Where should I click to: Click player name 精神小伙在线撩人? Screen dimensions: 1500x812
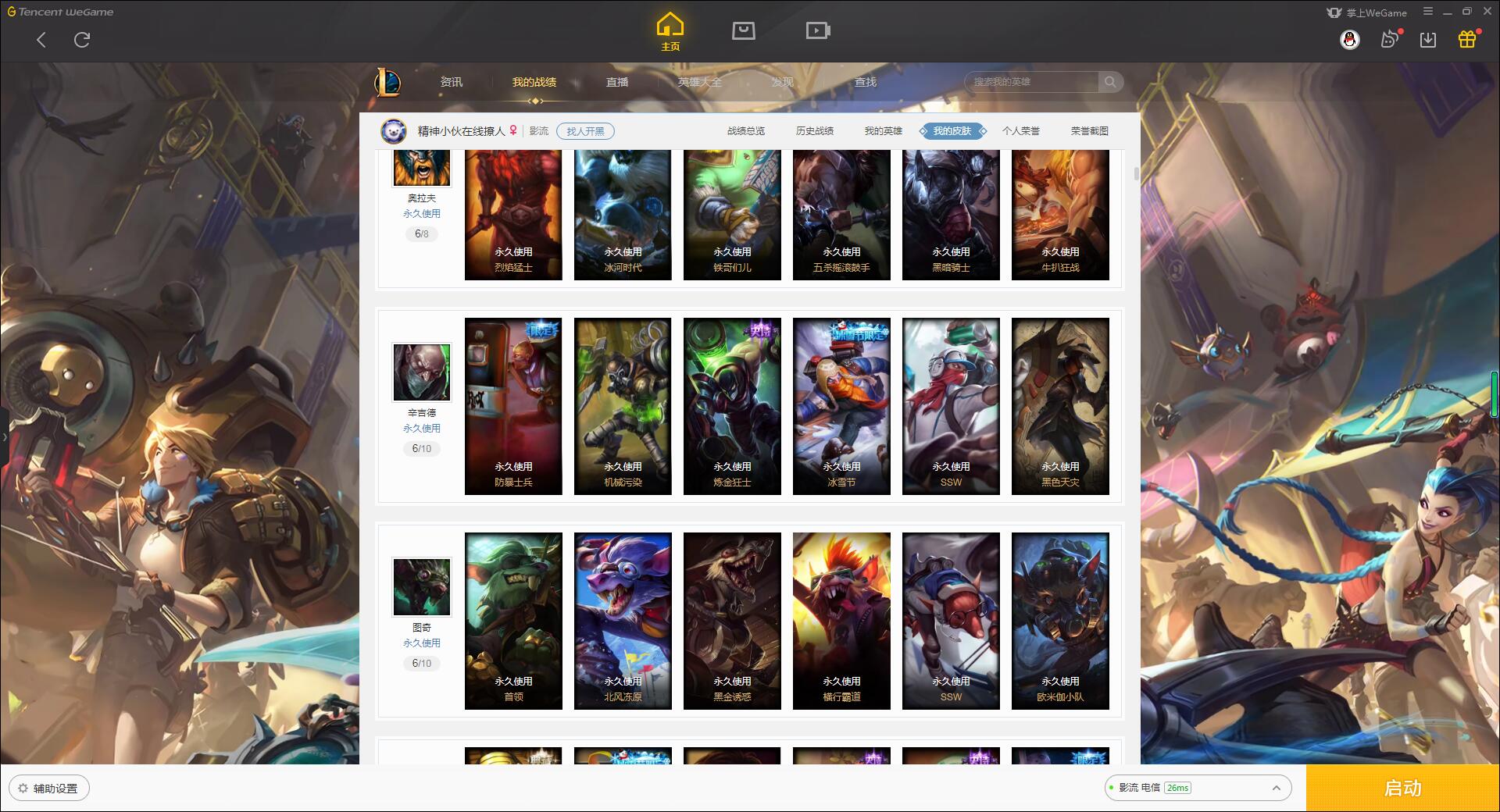462,131
